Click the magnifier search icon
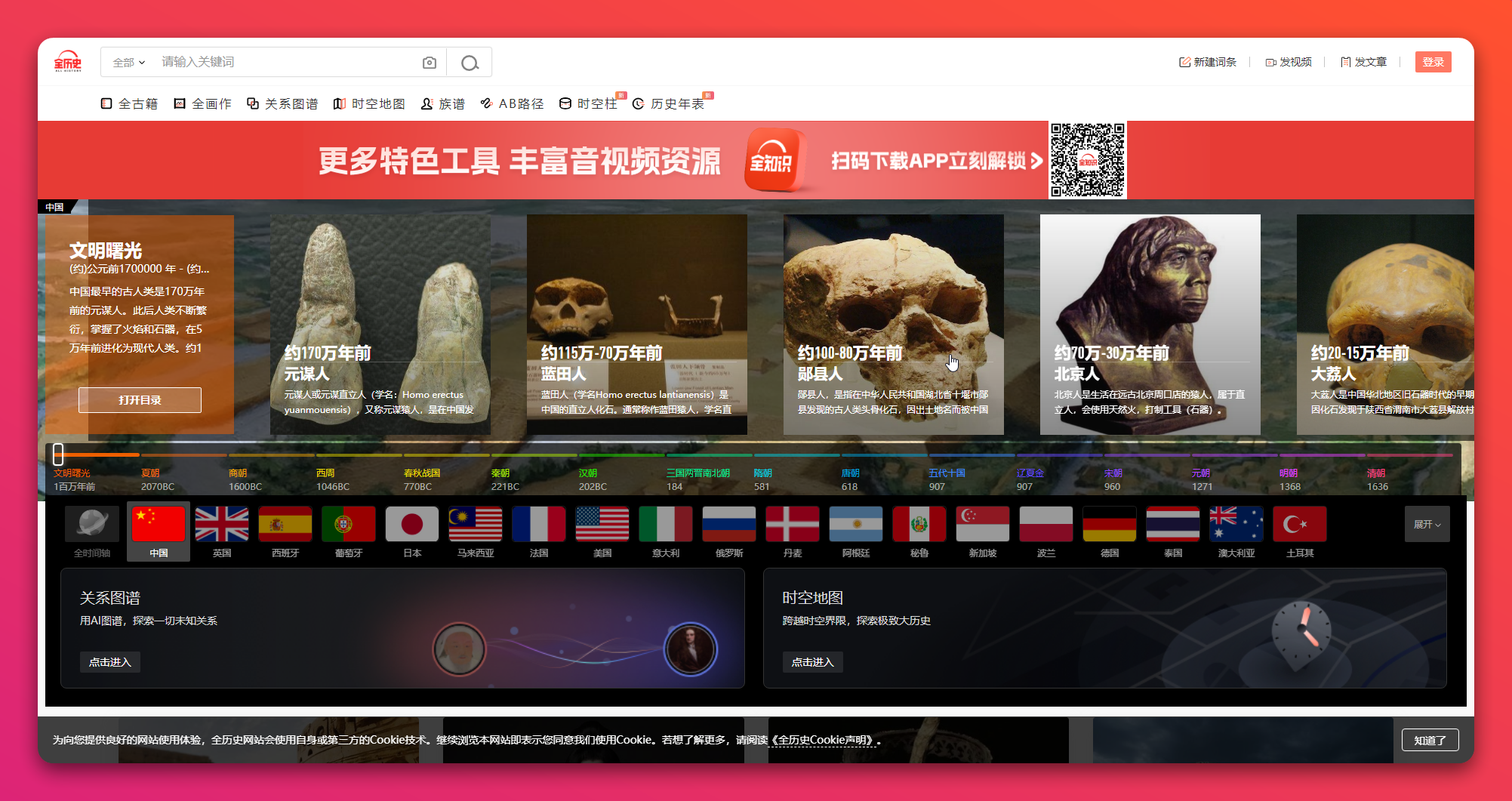The width and height of the screenshot is (1512, 801). [x=470, y=63]
